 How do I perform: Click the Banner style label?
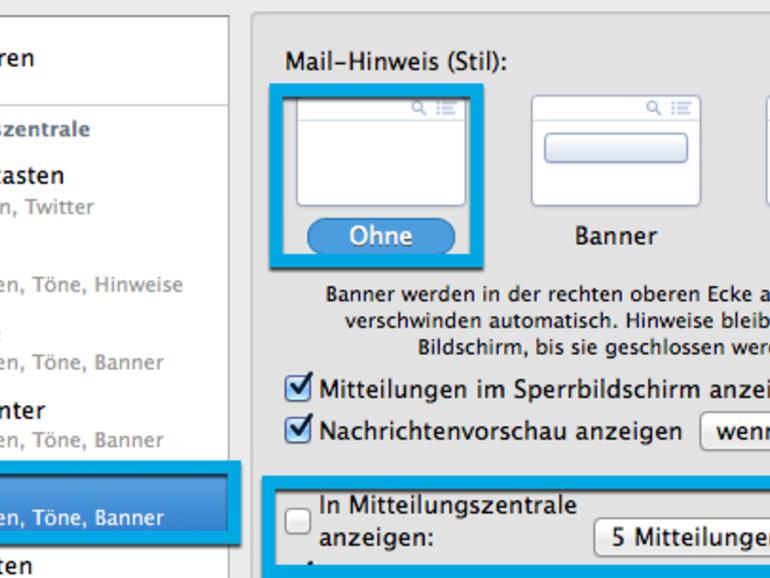616,236
